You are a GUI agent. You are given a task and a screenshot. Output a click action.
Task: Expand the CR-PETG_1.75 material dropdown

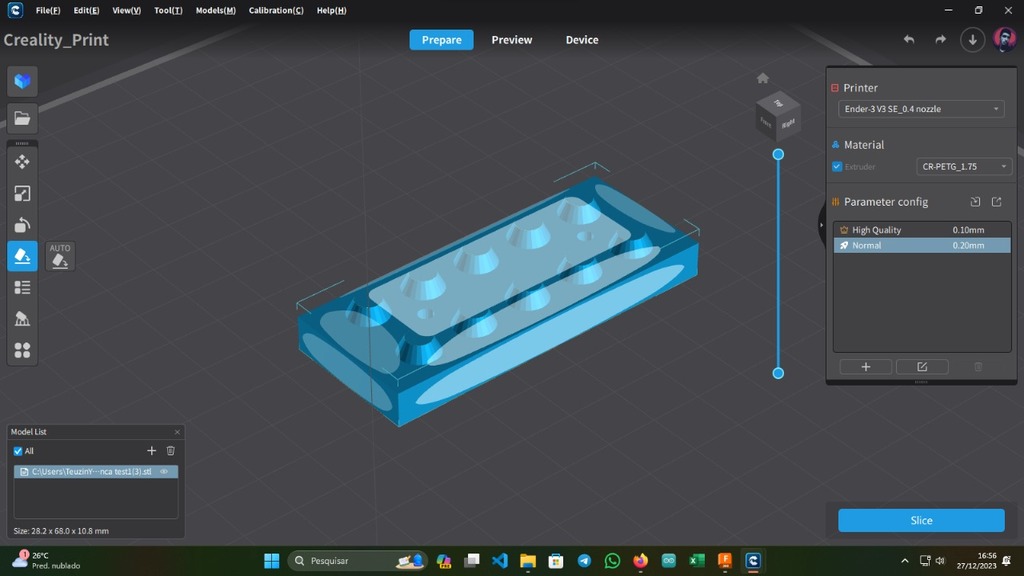[963, 167]
